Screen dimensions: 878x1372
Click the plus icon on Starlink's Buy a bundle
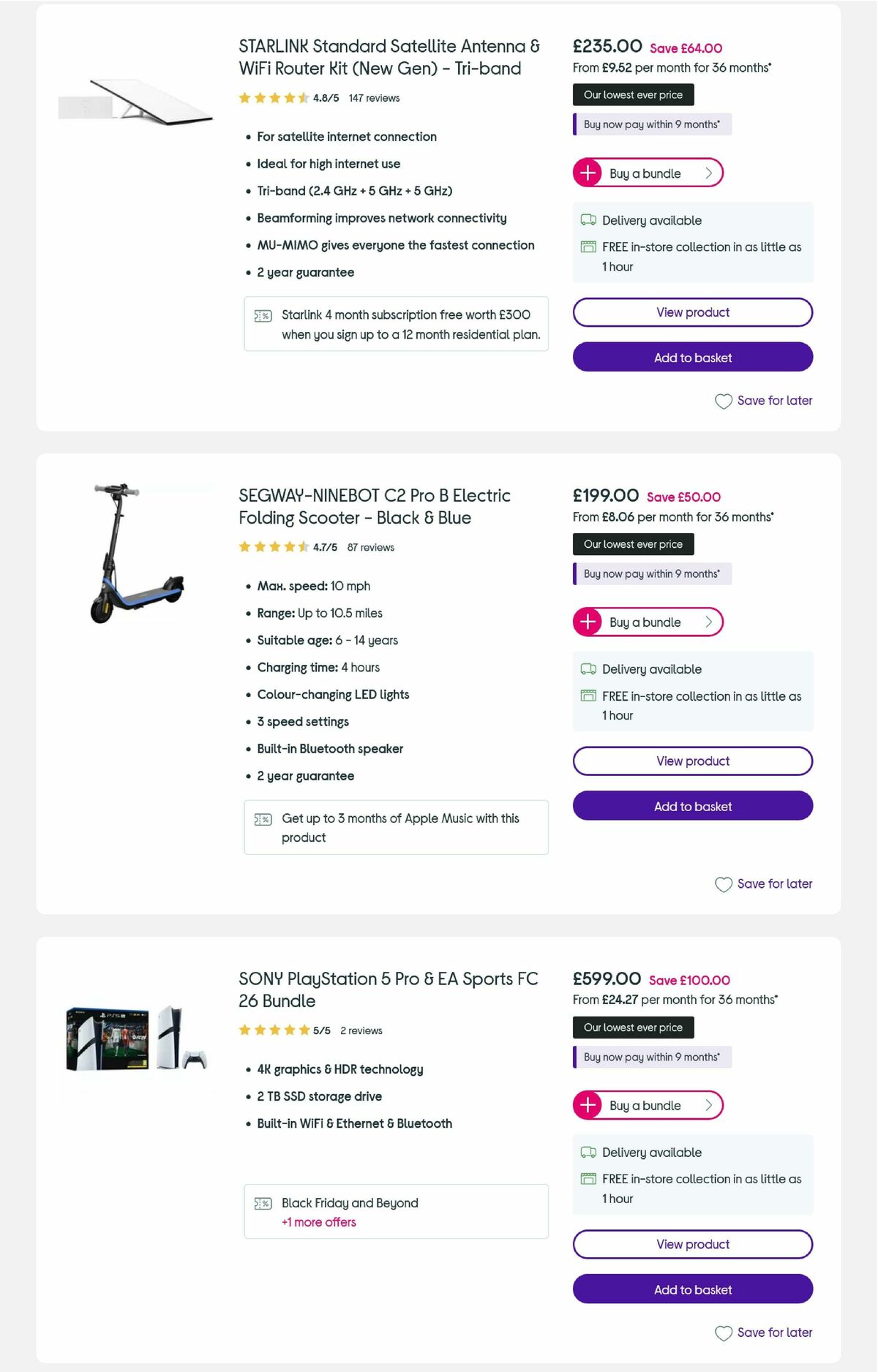tap(588, 173)
